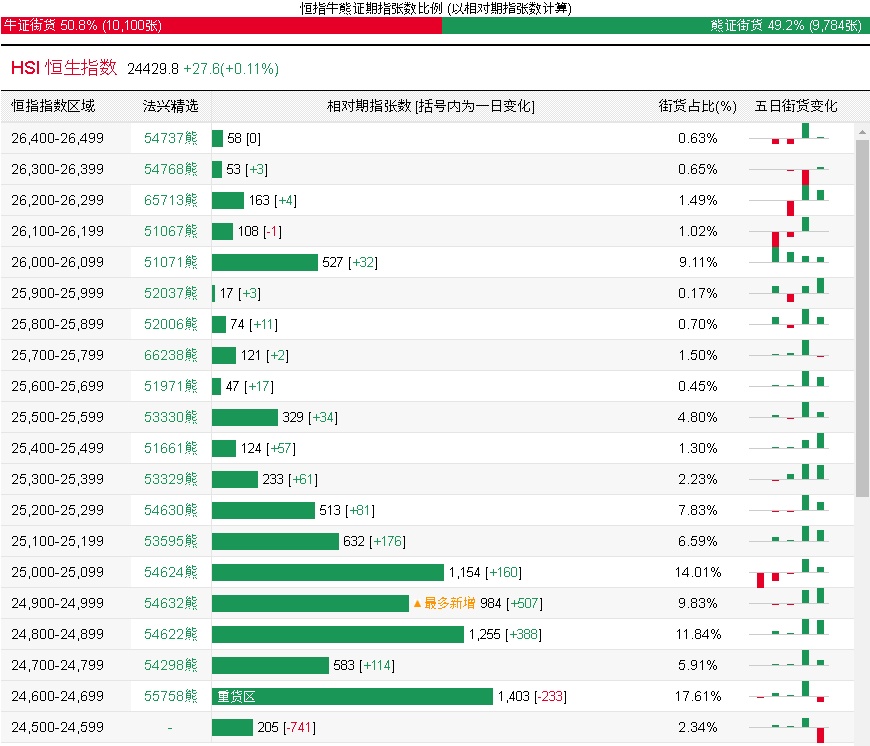The height and width of the screenshot is (746, 870).
Task: Select the 54632熊 bear certificate link
Action: coord(171,604)
